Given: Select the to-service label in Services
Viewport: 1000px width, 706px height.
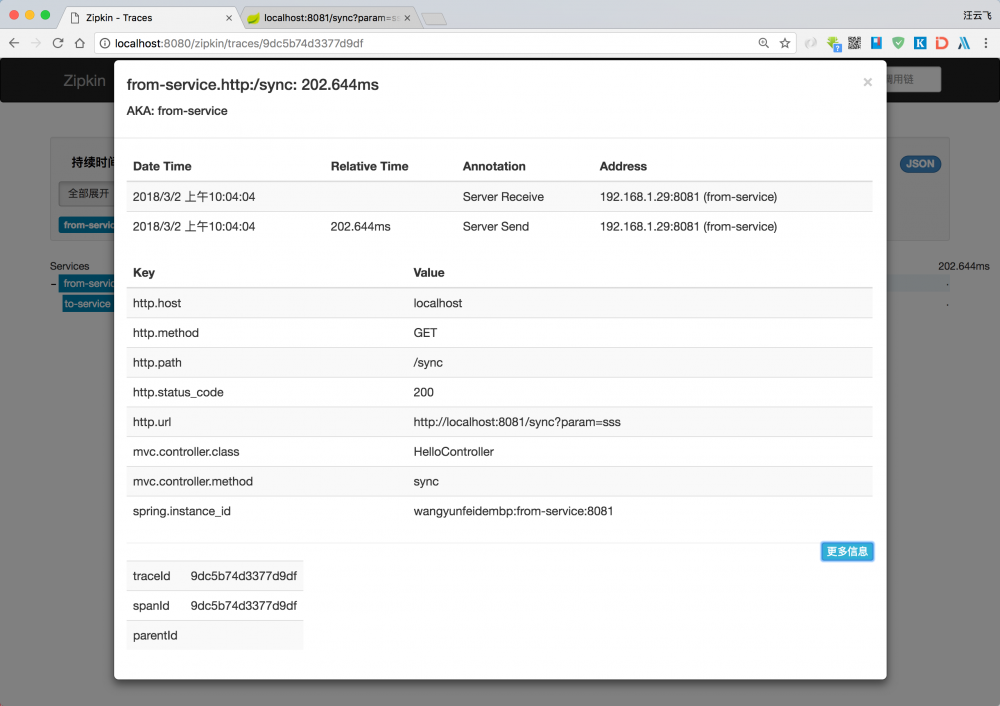Looking at the screenshot, I should click(x=85, y=303).
